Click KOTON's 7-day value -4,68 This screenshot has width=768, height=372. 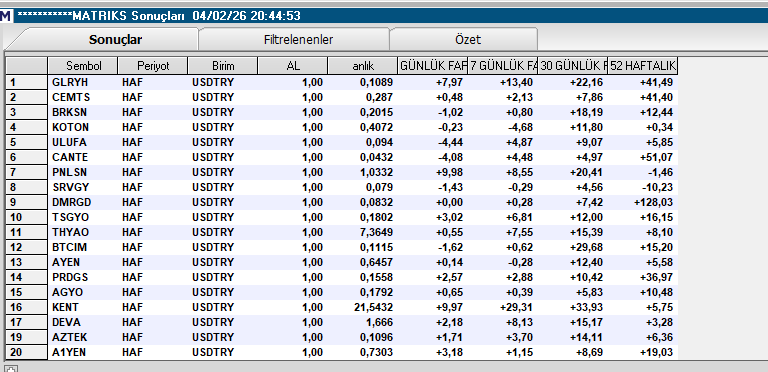pos(521,127)
